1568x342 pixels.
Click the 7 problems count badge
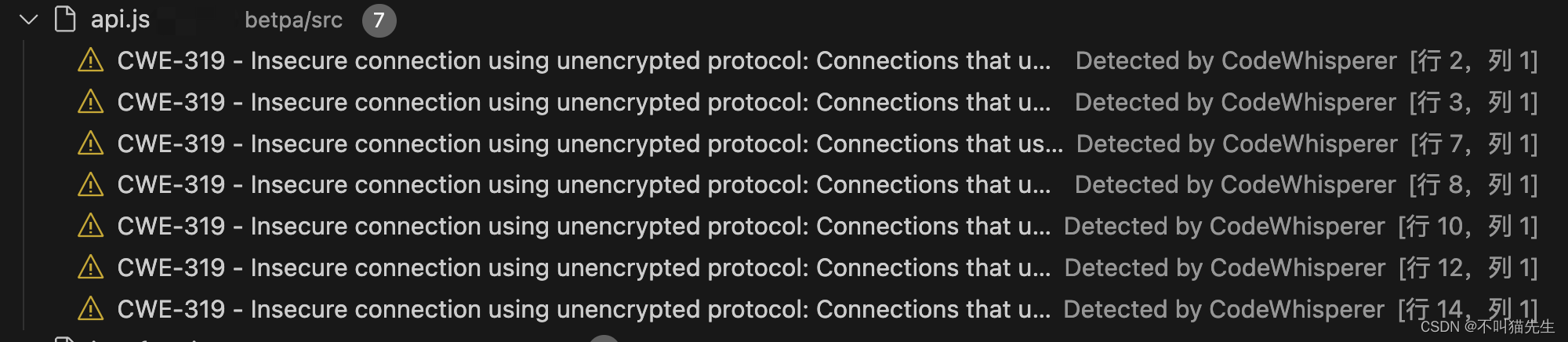tap(379, 20)
